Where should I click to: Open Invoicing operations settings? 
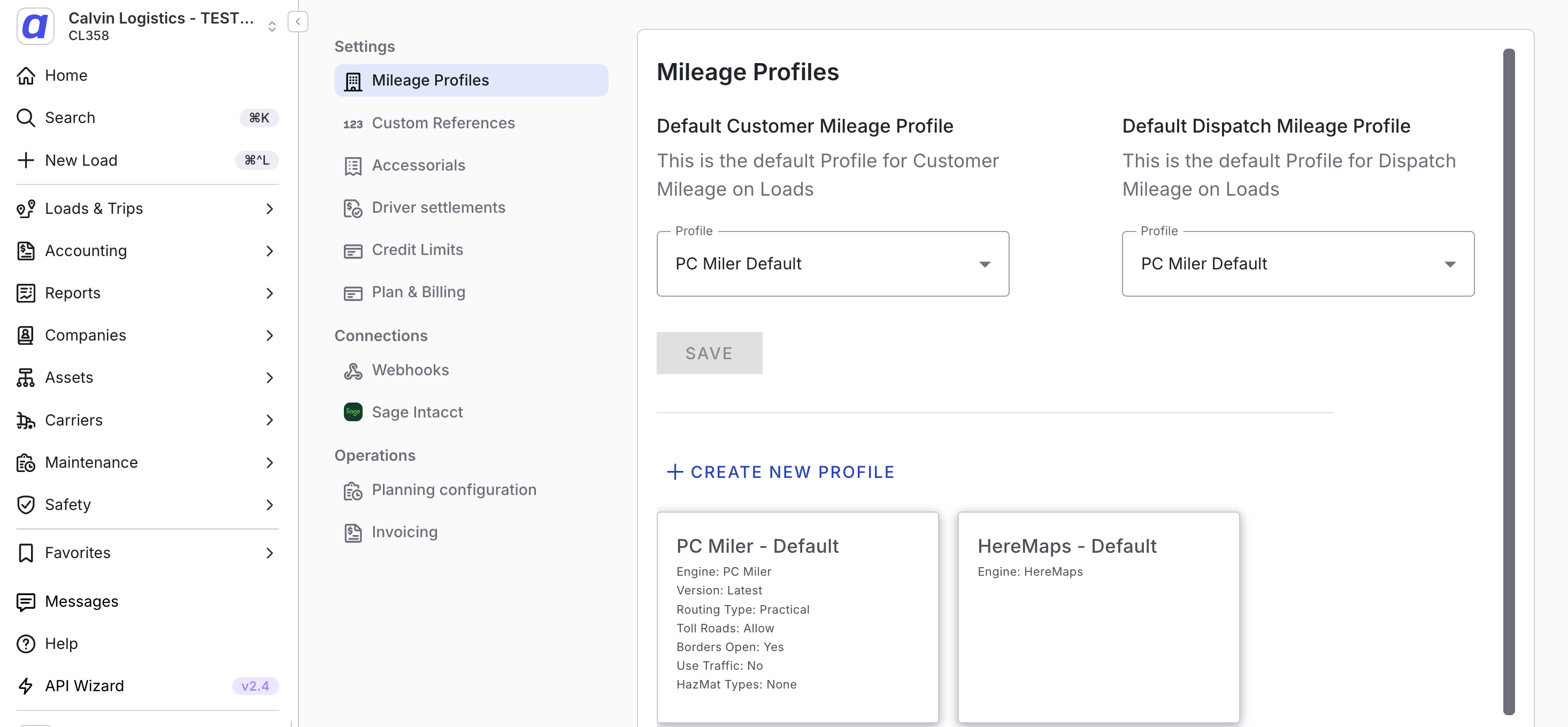pos(471,532)
